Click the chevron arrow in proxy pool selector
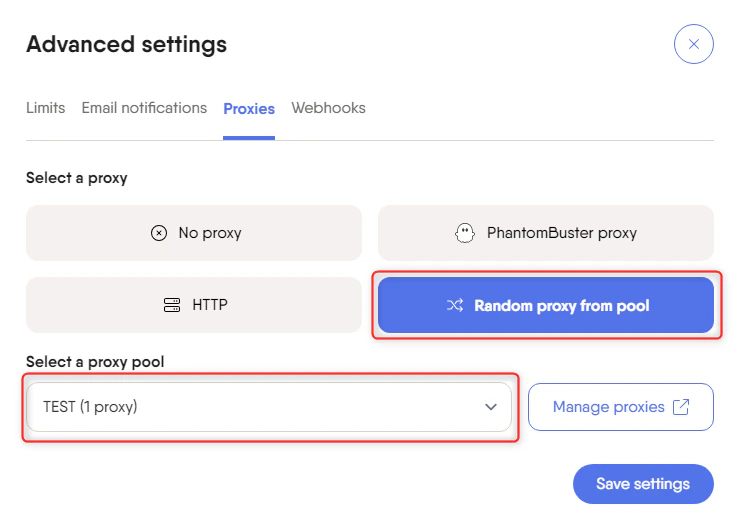Viewport: 742px width, 530px height. (491, 407)
